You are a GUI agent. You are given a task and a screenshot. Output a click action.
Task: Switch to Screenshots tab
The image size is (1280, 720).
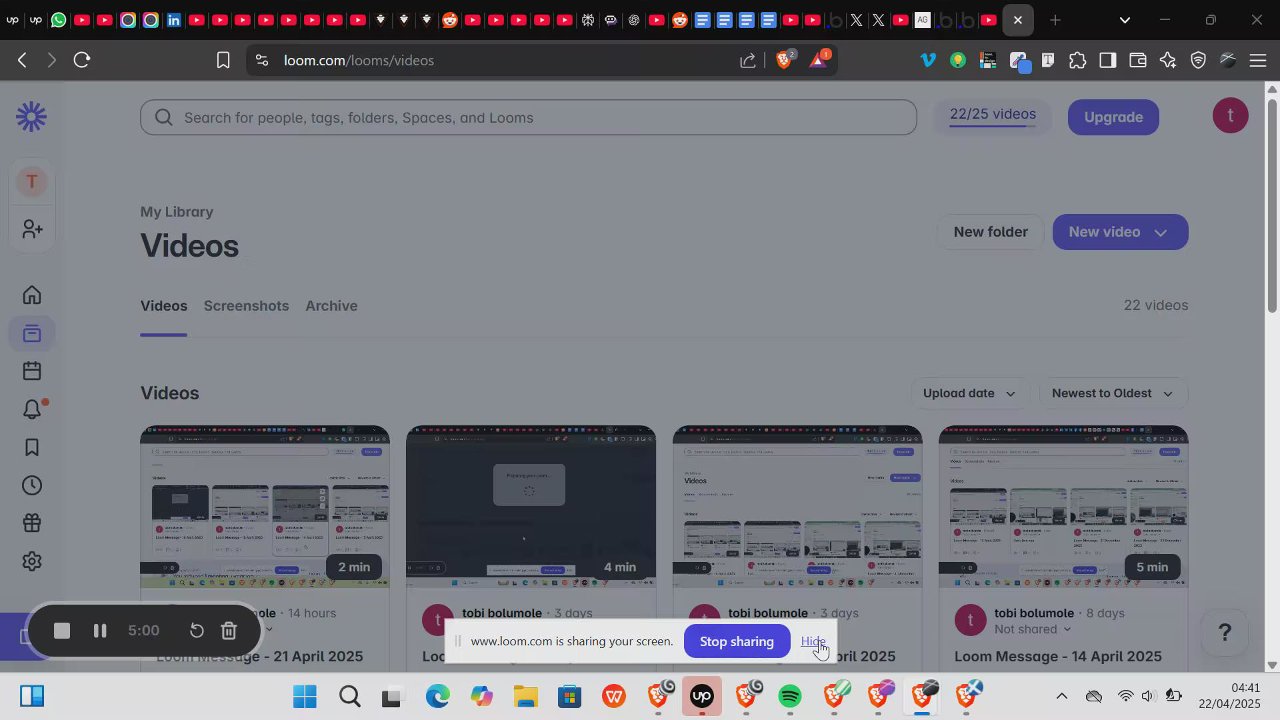(246, 306)
